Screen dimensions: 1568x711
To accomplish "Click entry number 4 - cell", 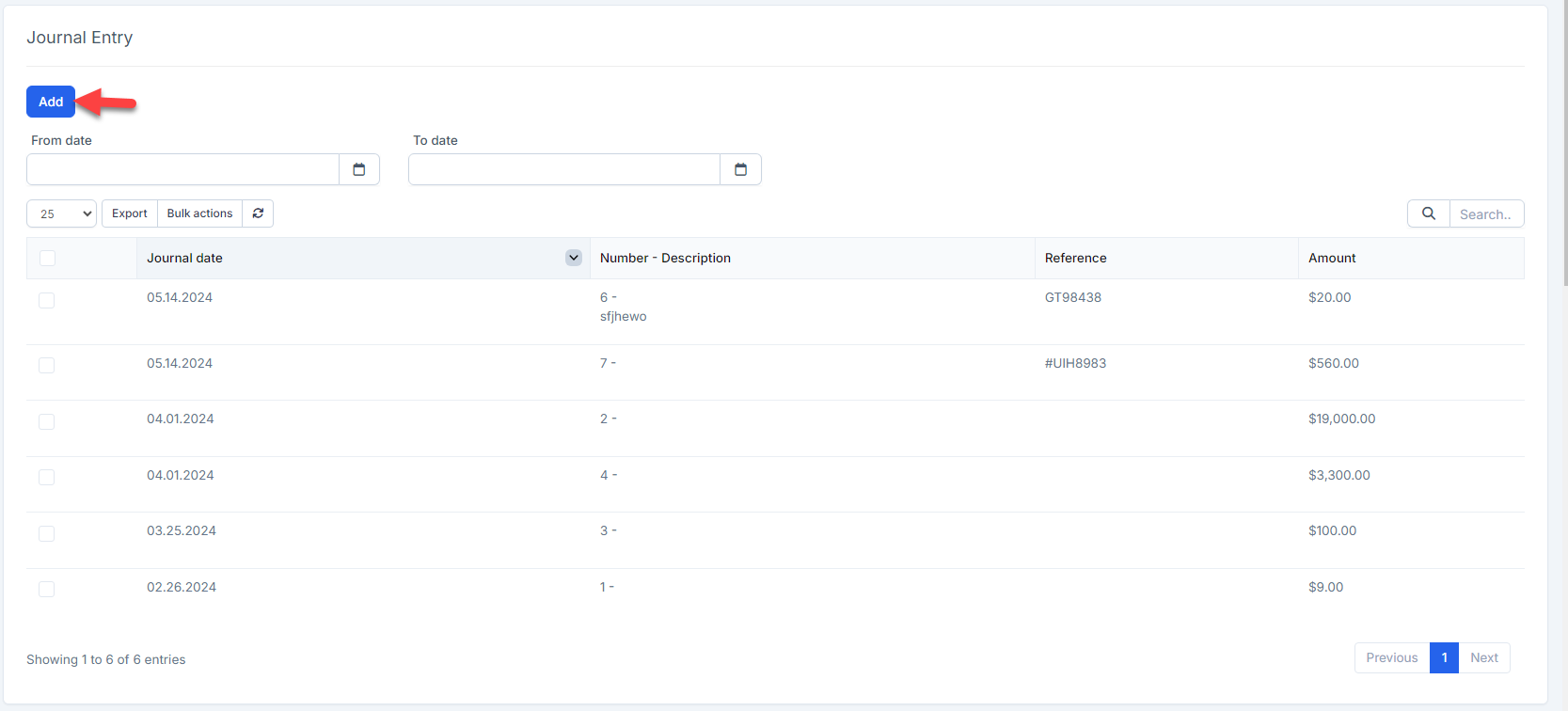I will [x=609, y=475].
